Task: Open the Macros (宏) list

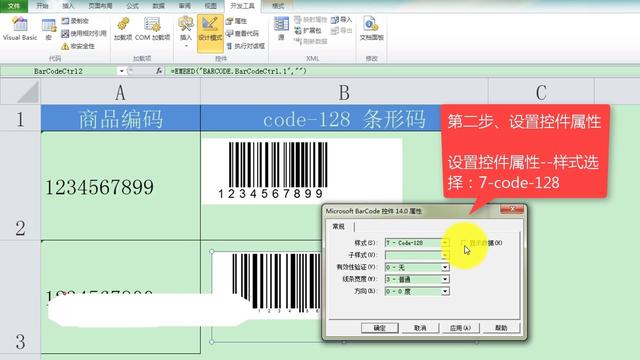Action: coord(49,29)
